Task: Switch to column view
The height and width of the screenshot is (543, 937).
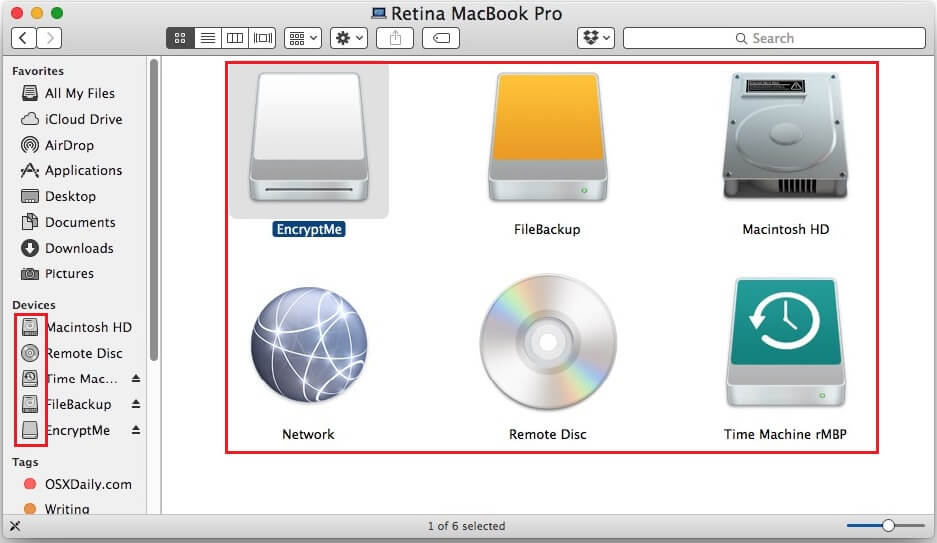Action: click(235, 38)
